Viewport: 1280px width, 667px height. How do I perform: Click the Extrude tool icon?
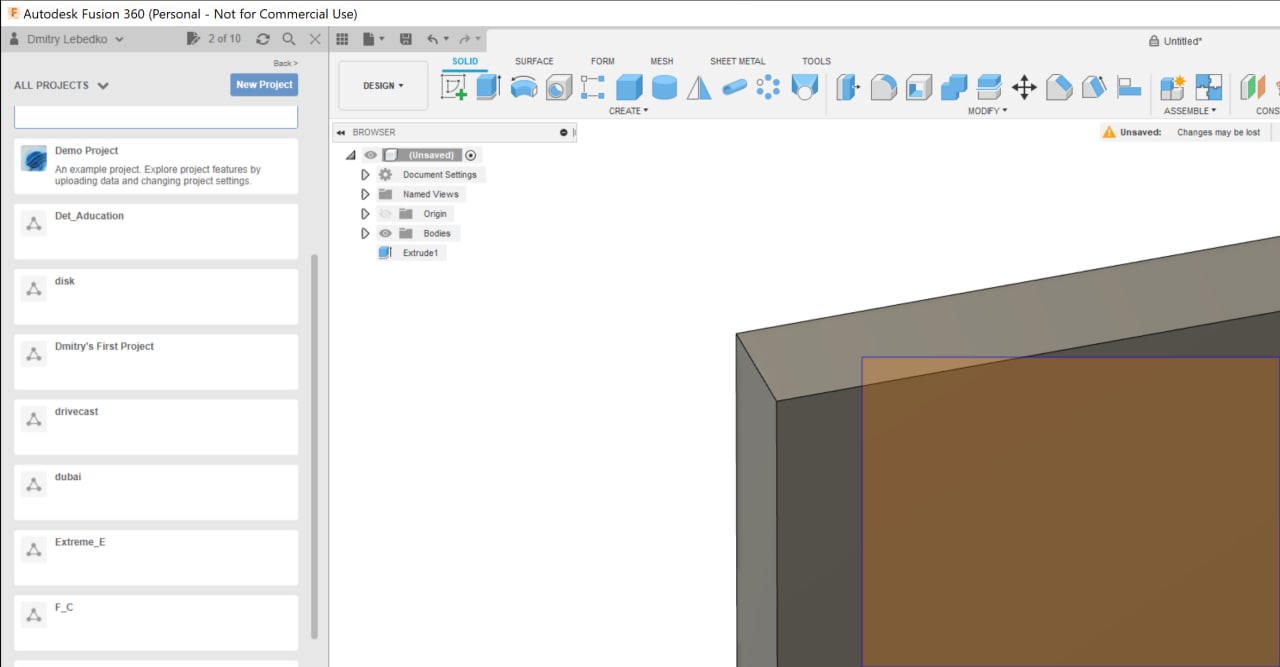click(x=488, y=88)
